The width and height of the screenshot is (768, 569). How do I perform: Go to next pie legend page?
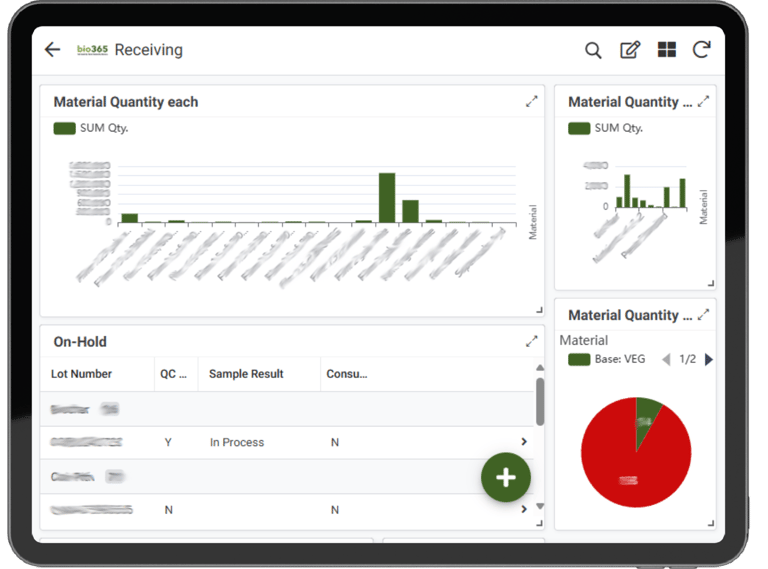(709, 360)
